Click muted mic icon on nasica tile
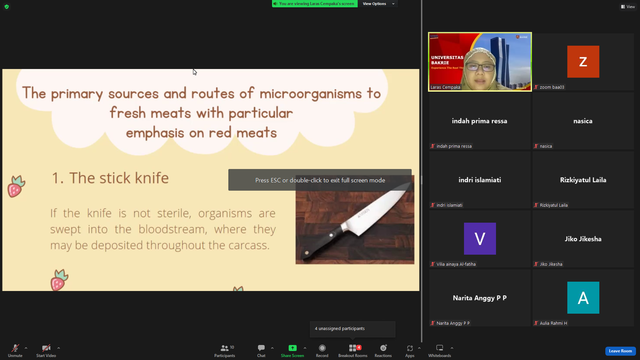Screen dimensions: 640x360 [x=536, y=146]
